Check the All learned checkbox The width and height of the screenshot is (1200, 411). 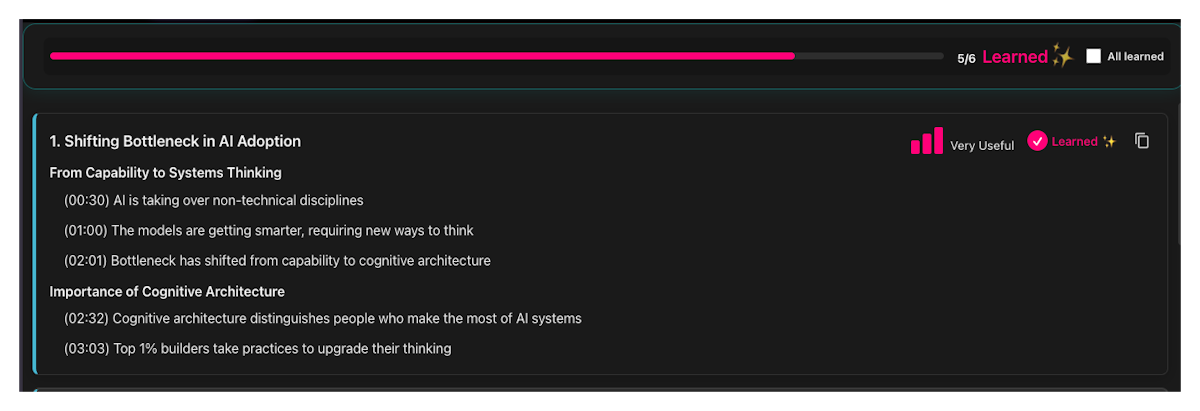click(1093, 57)
